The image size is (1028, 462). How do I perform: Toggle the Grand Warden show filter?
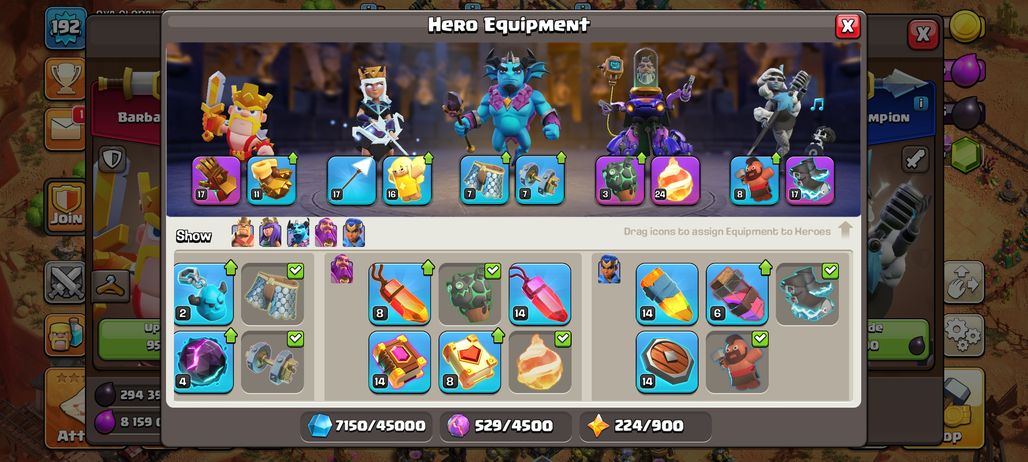point(326,233)
